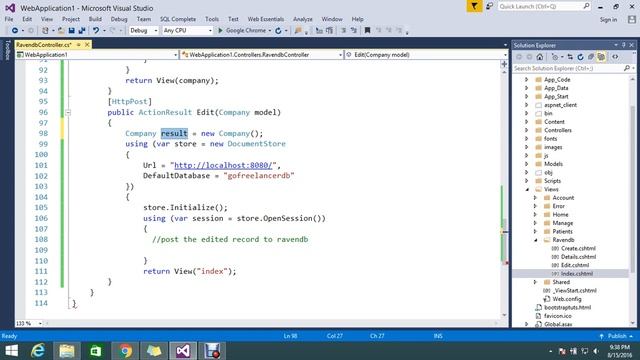The width and height of the screenshot is (640, 360).
Task: Open the Web Essentials menu
Action: point(266,19)
